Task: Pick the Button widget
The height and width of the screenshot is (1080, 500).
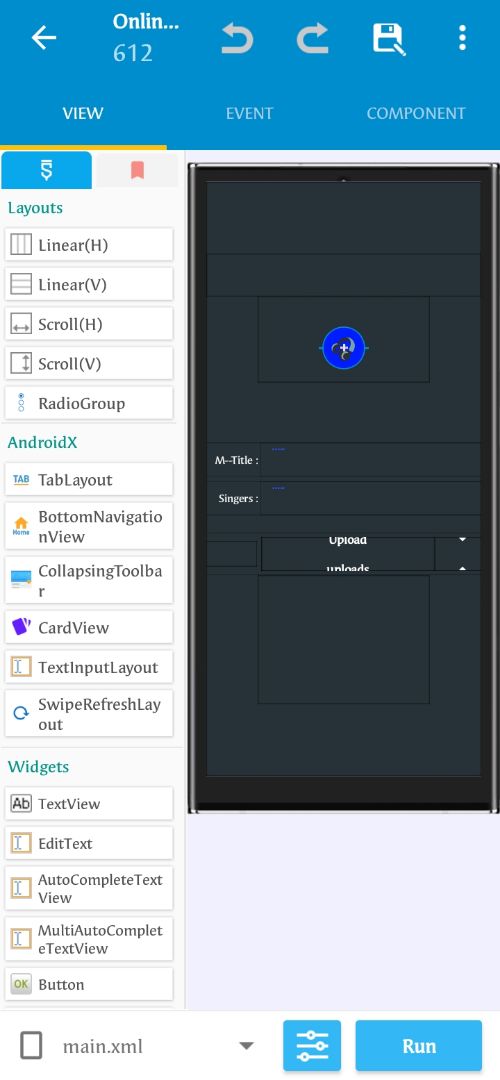Action: point(89,984)
